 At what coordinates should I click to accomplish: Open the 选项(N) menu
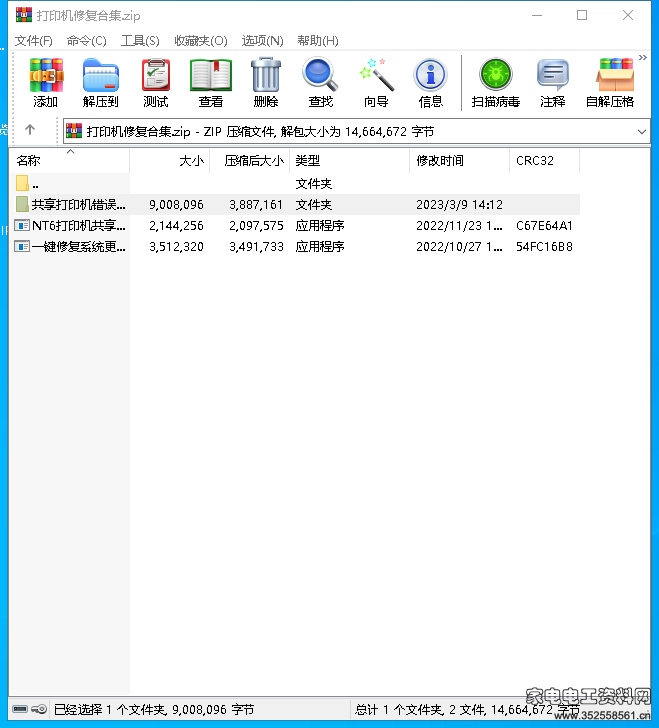pyautogui.click(x=262, y=41)
